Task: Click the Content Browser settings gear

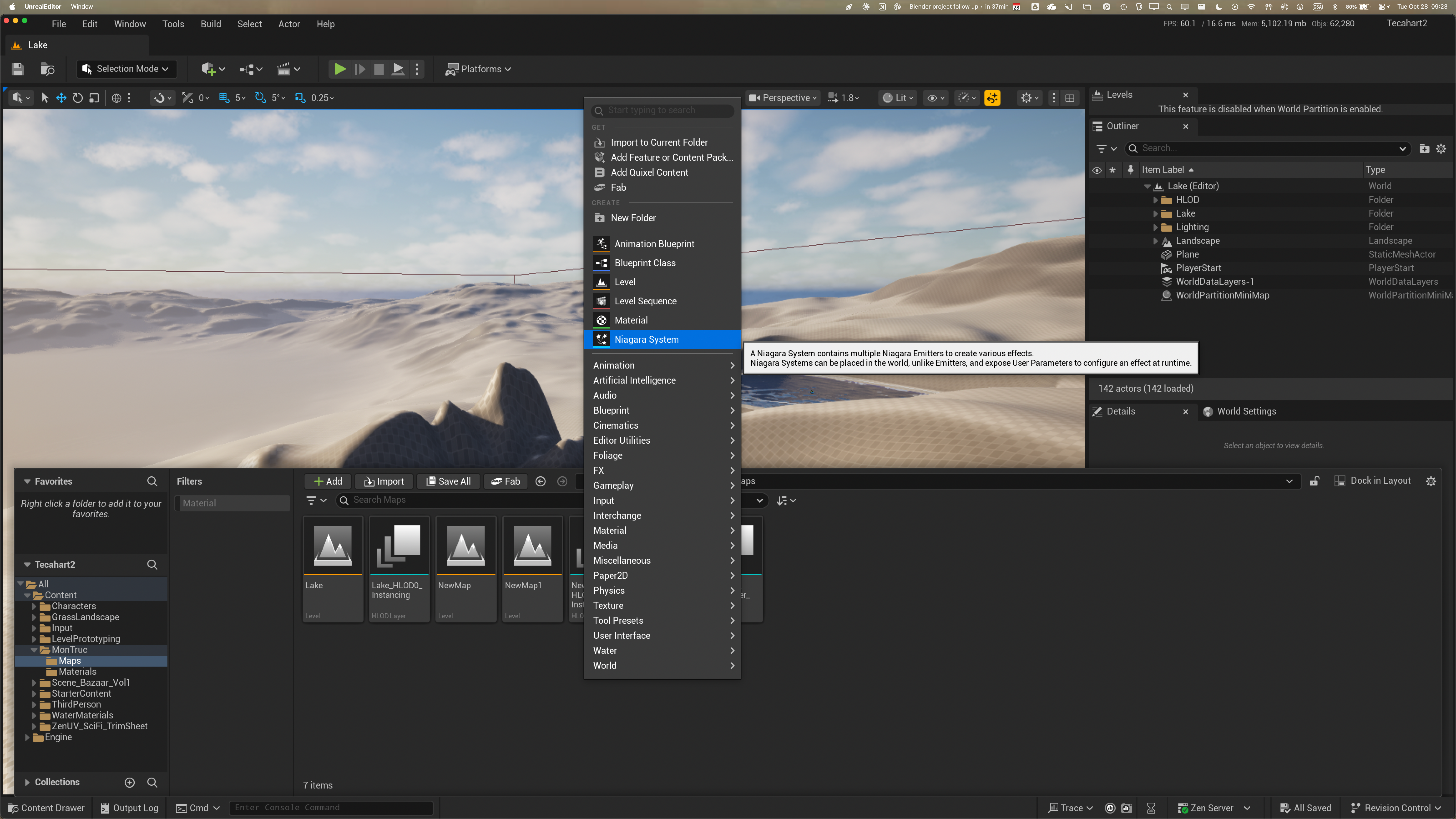Action: click(1431, 481)
